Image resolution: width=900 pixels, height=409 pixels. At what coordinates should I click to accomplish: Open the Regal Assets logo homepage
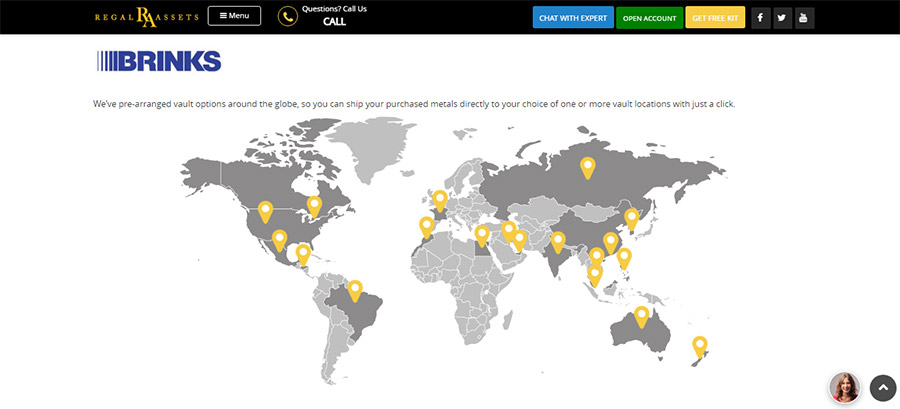(x=147, y=17)
